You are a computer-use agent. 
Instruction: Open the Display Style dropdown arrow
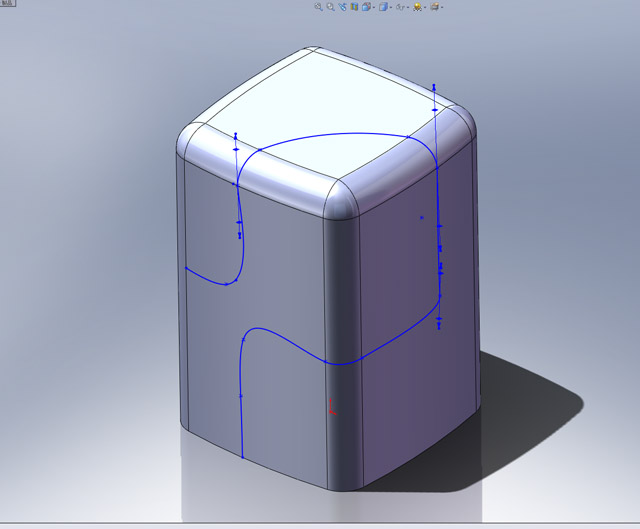(391, 7)
